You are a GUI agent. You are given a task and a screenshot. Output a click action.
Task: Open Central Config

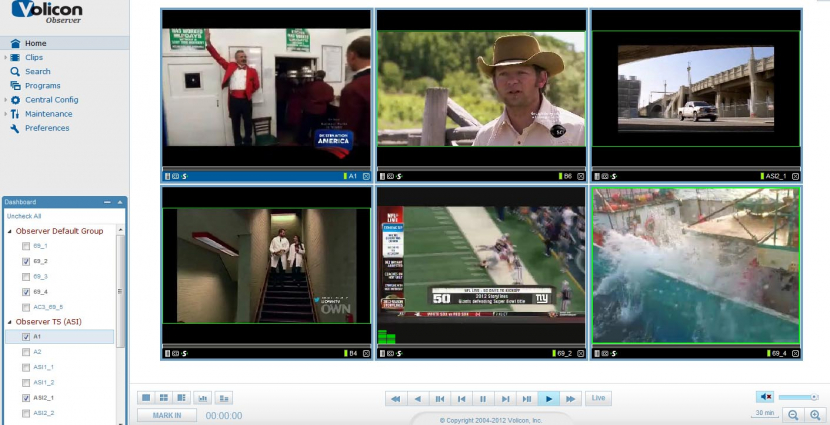[x=51, y=100]
